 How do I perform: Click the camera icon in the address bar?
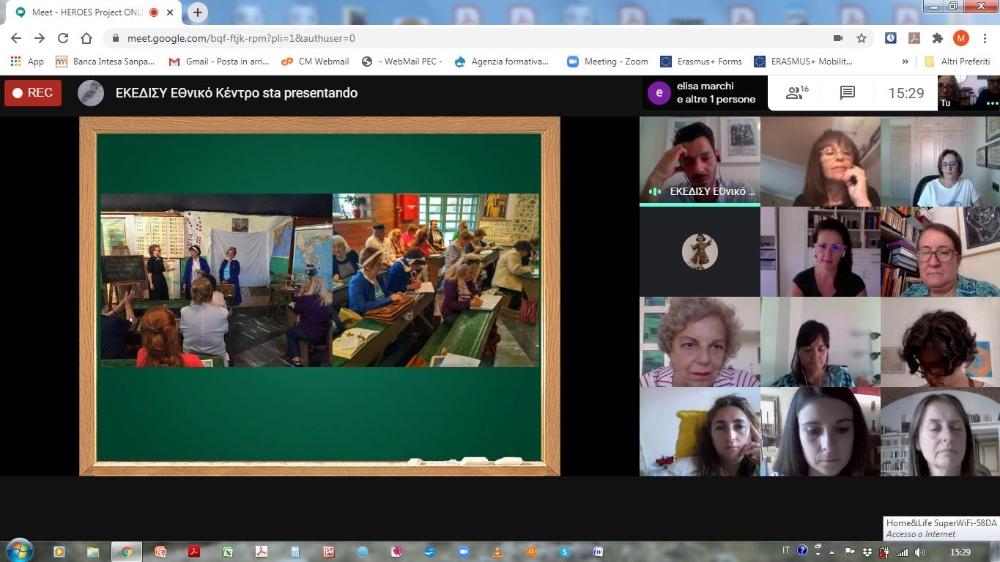coord(837,38)
